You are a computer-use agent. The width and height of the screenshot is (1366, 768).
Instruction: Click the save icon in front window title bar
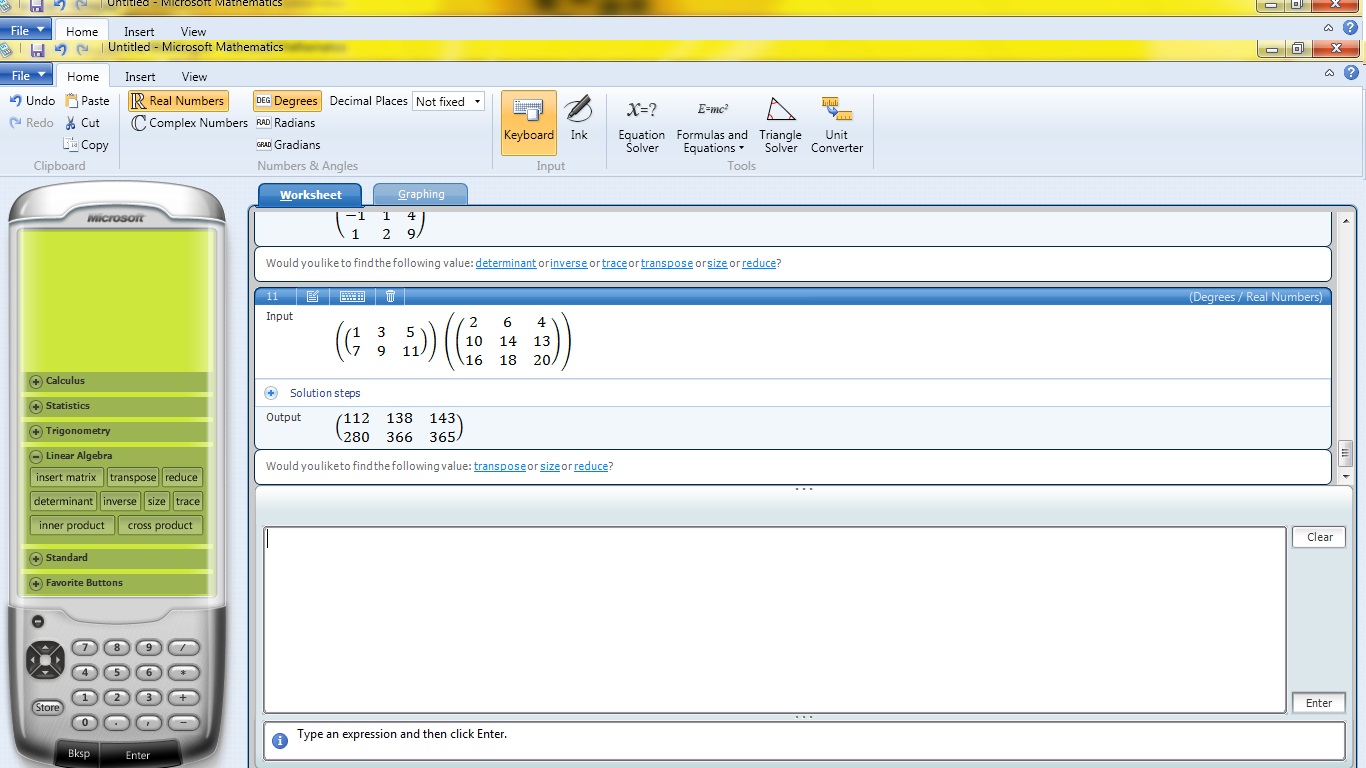coord(37,49)
